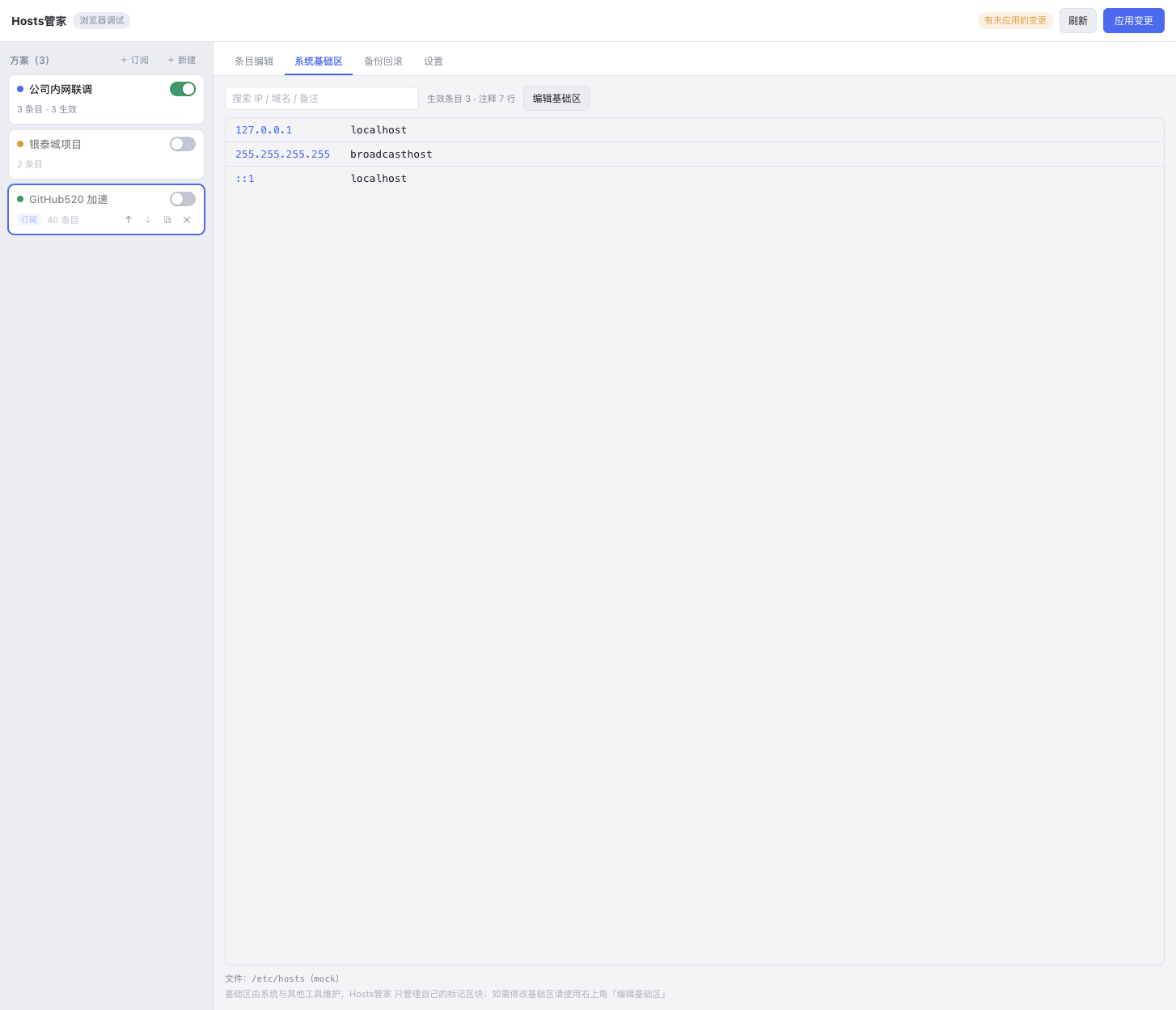
Task: Create a new profile with + 新建
Action: 181,60
